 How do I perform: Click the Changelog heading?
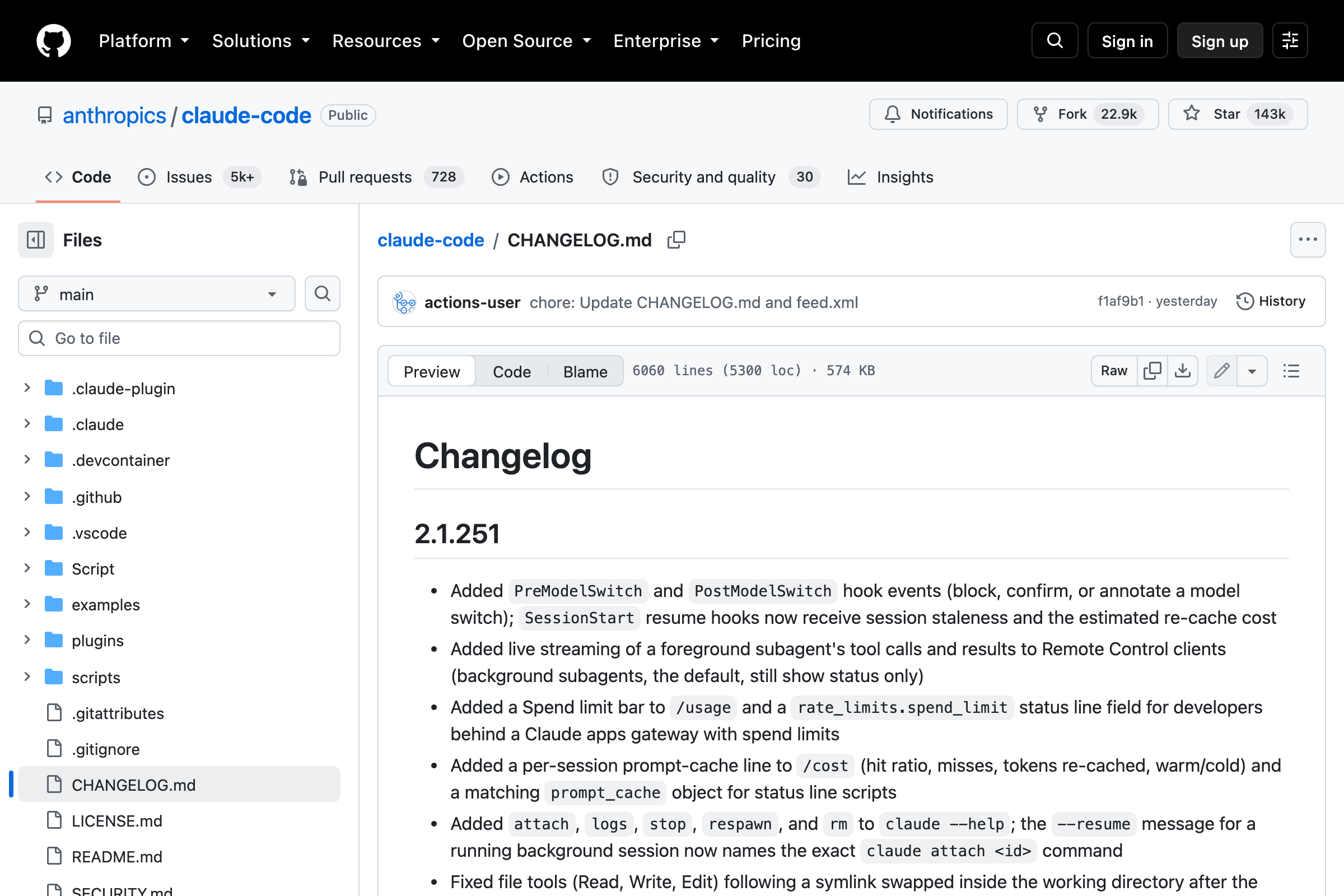point(503,456)
